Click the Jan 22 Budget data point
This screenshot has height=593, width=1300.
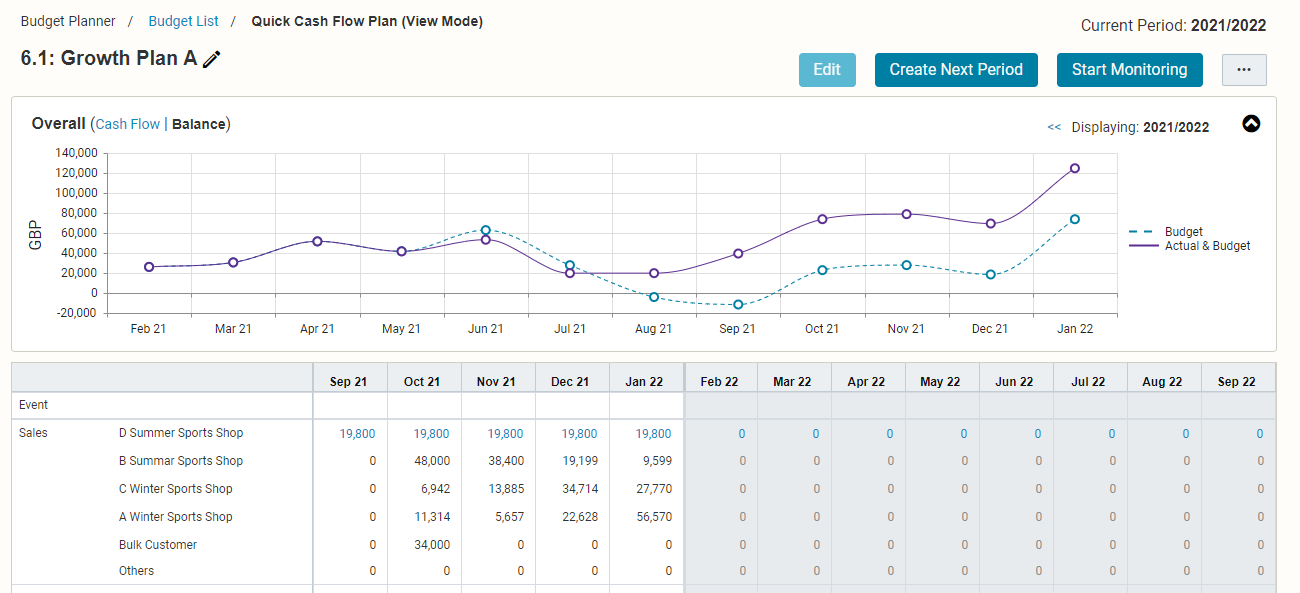pos(1075,219)
